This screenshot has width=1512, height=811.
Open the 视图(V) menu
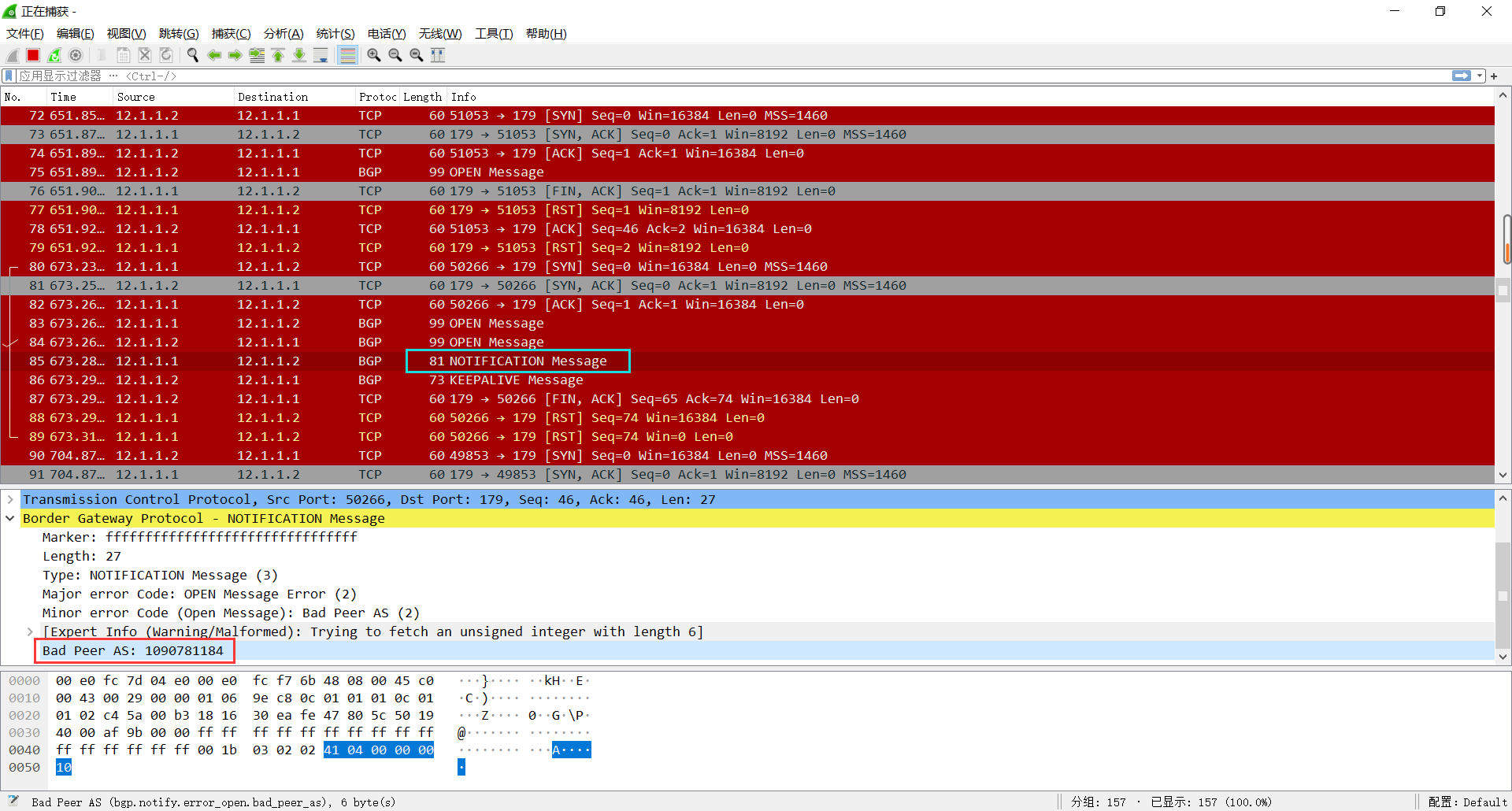pos(127,34)
